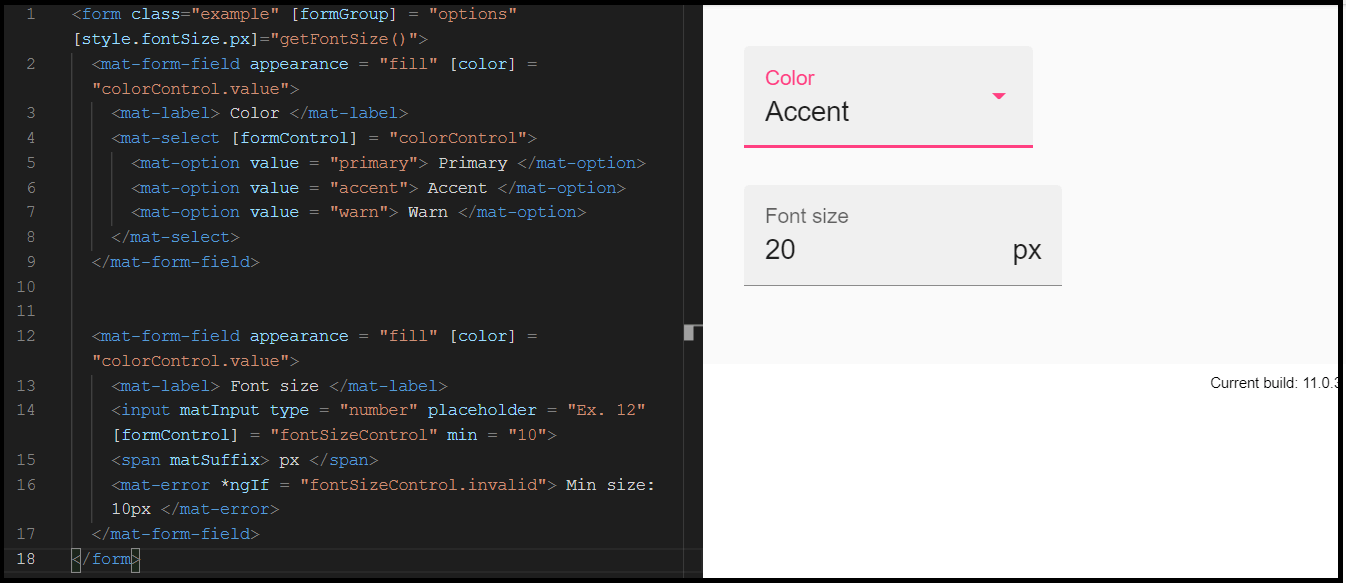
Task: Open the Color dropdown arrow
Action: pyautogui.click(x=998, y=96)
